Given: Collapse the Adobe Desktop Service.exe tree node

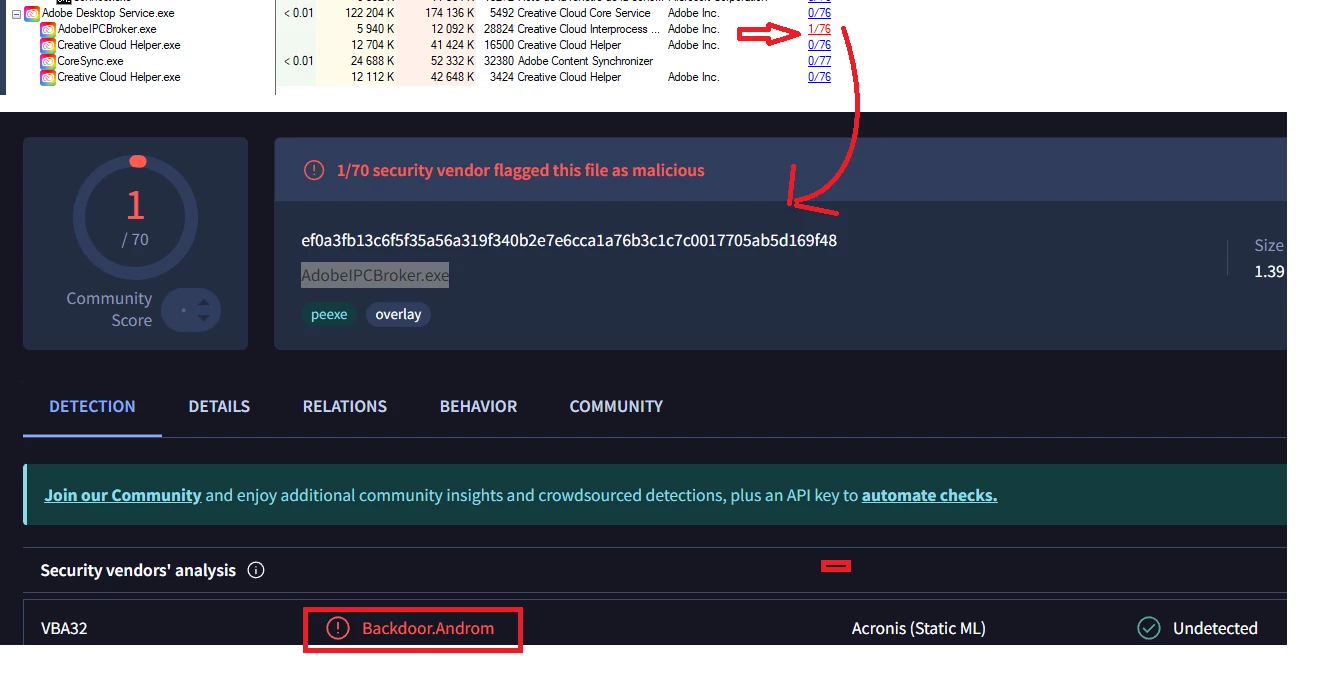Looking at the screenshot, I should 16,13.
